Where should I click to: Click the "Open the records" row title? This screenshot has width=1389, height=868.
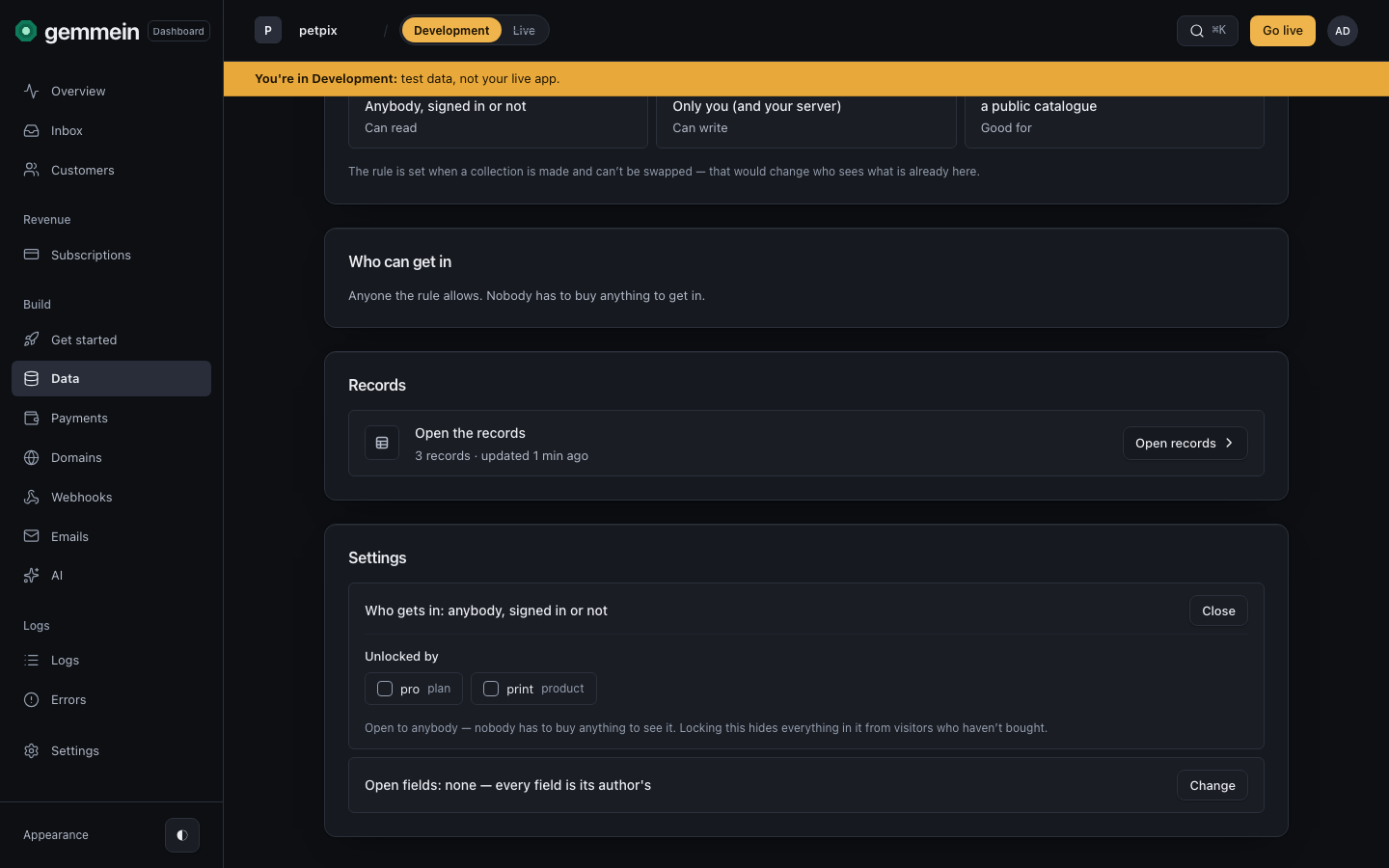470,433
